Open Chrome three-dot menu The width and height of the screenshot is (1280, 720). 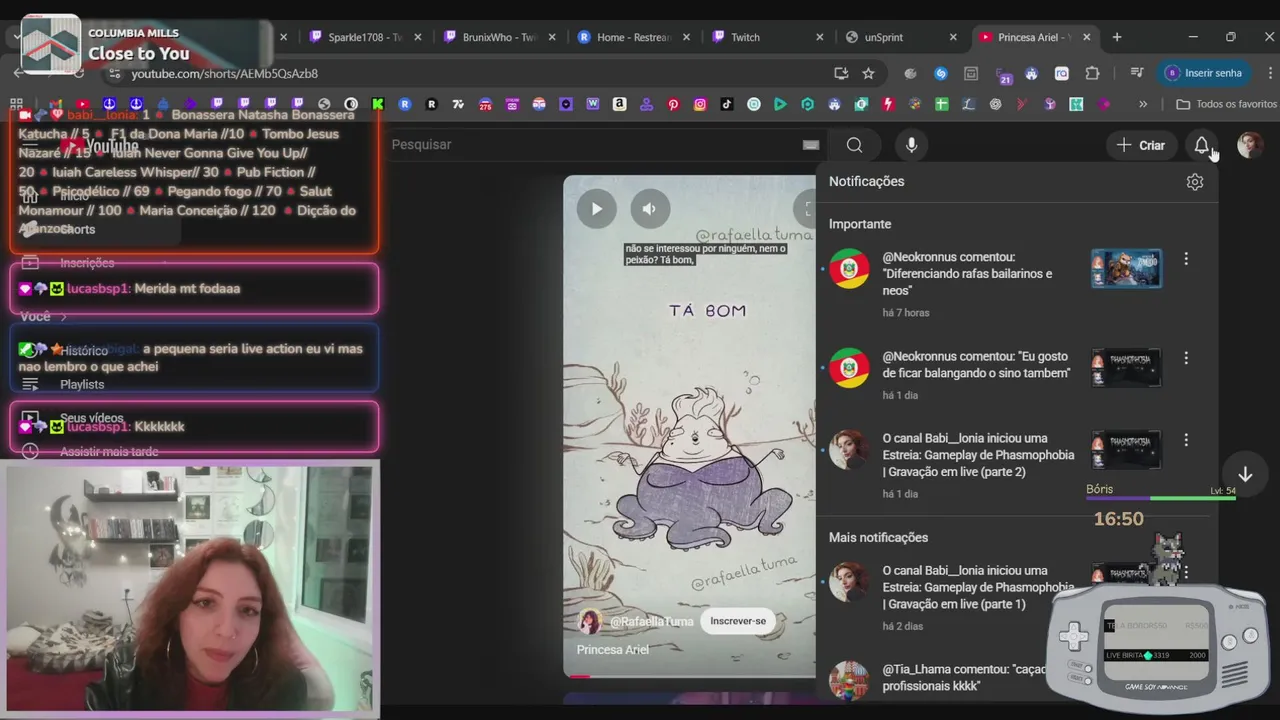(1270, 73)
